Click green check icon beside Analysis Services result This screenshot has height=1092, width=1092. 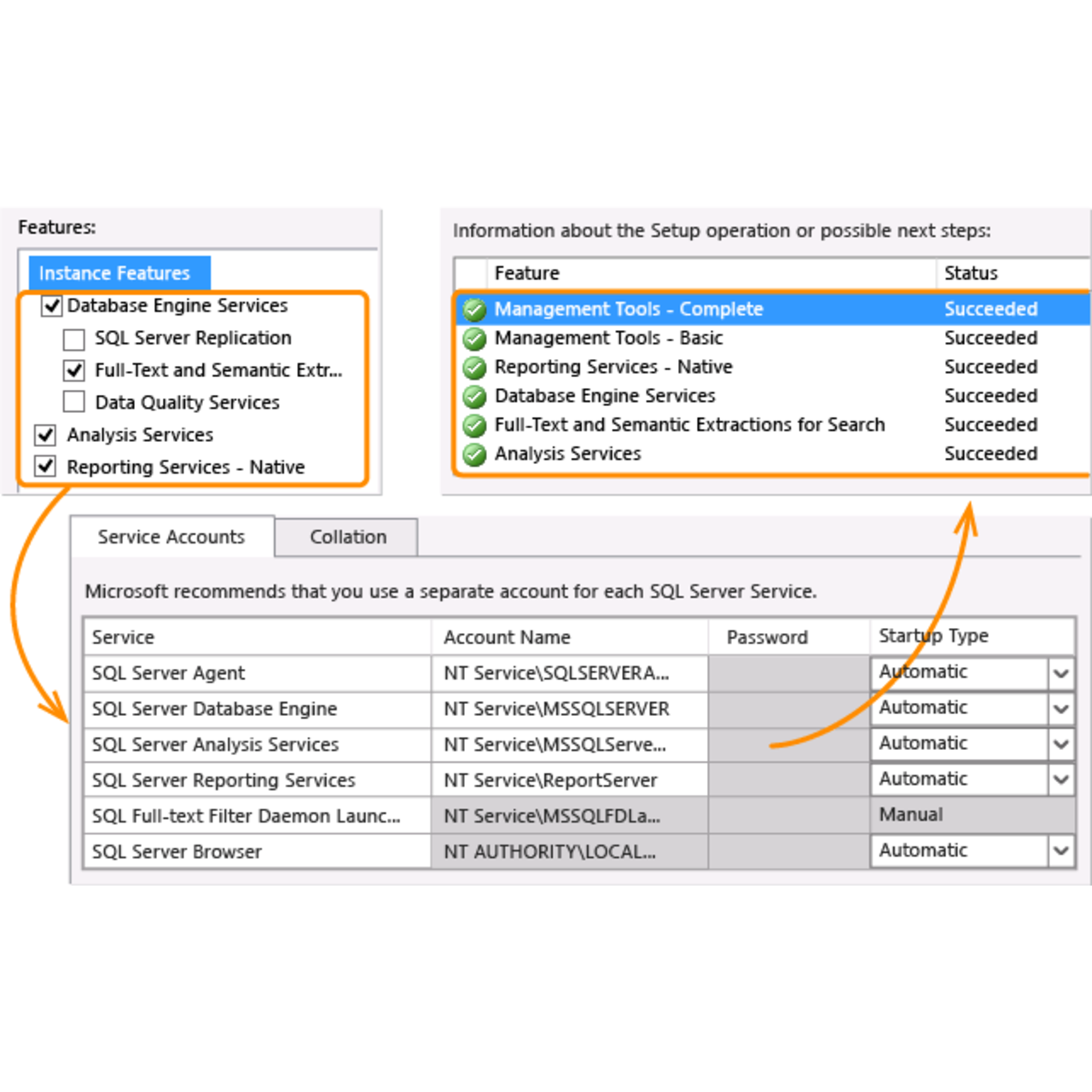[x=474, y=455]
